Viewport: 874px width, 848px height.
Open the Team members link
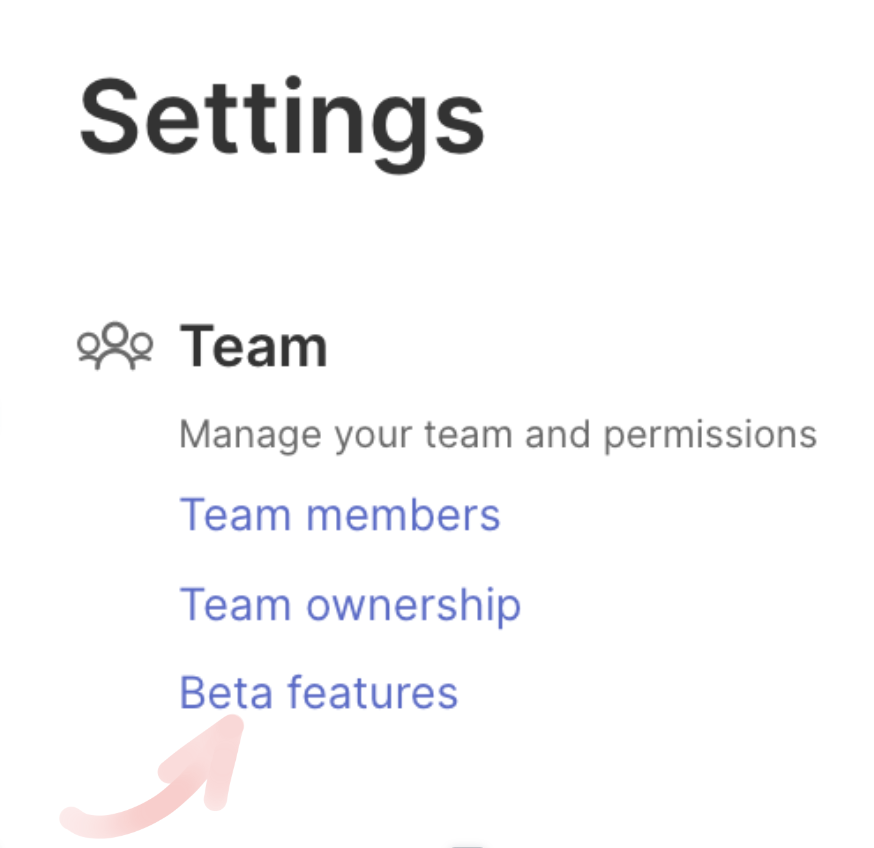[x=339, y=516]
